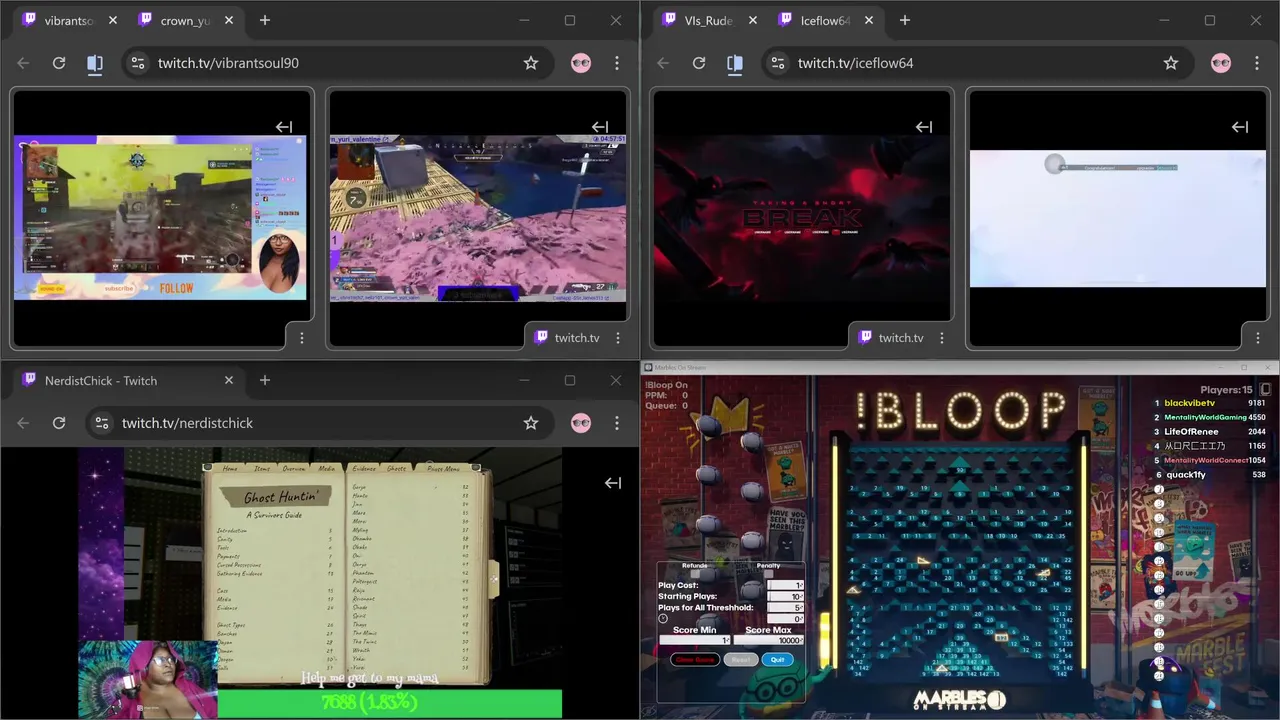Open the Ghosts tab in the journal

click(x=397, y=468)
